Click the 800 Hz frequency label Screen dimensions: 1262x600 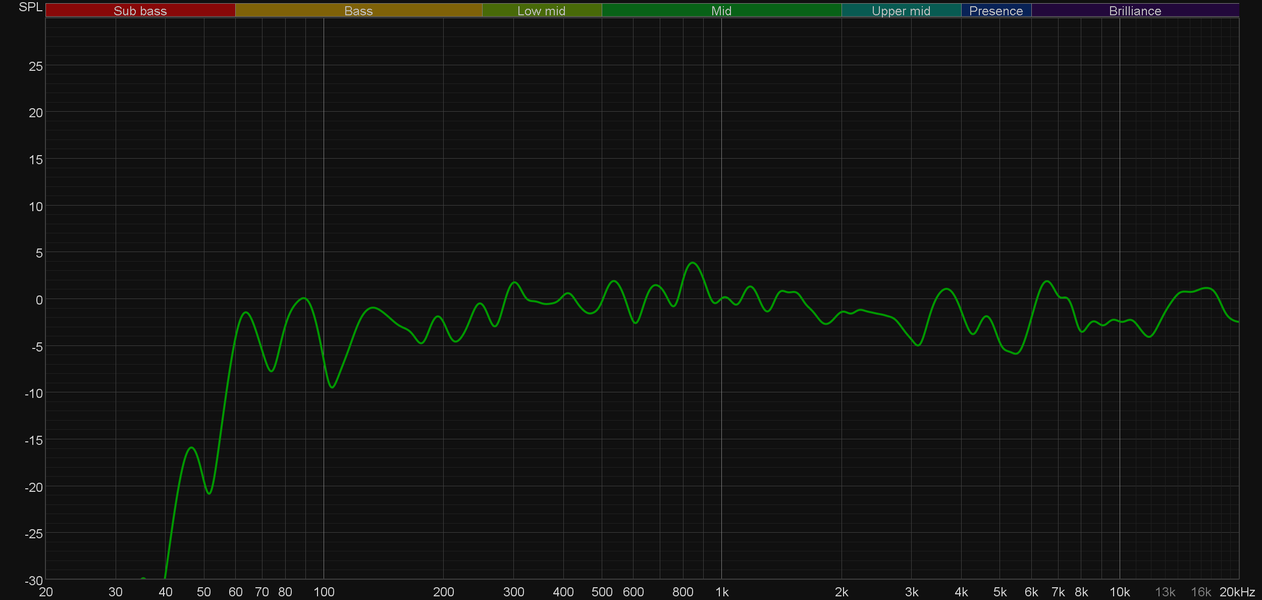click(x=683, y=592)
